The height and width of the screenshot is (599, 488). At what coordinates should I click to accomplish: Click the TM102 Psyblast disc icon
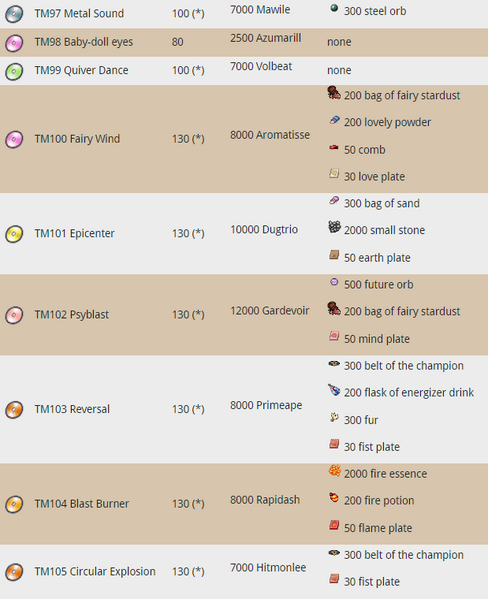click(14, 315)
